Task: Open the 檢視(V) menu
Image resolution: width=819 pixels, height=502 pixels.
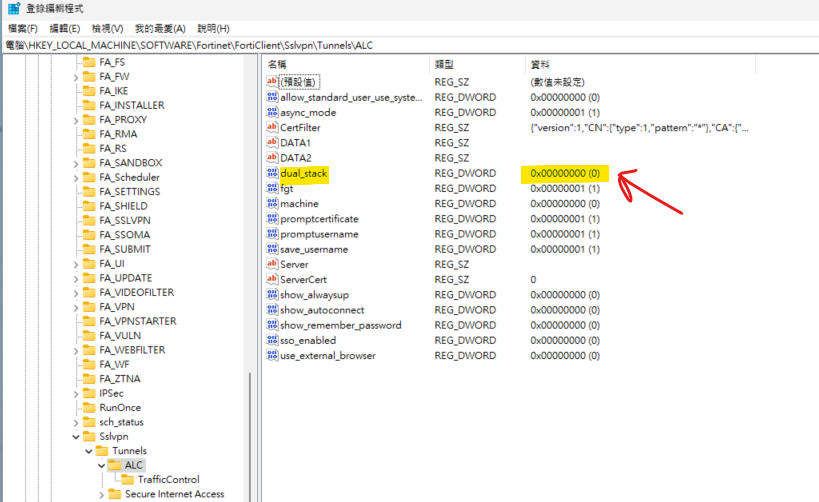Action: [107, 29]
